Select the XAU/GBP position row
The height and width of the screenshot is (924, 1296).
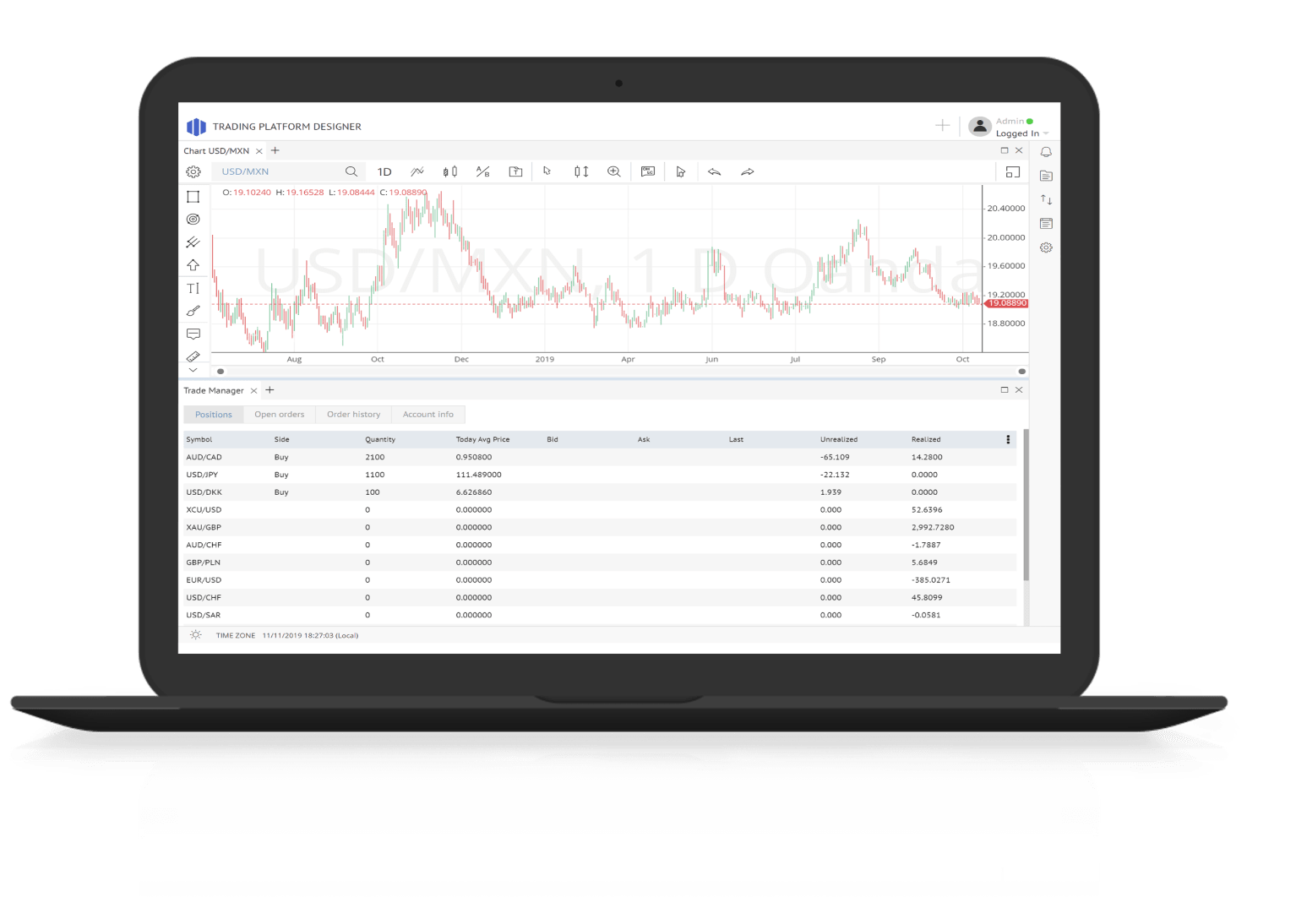[600, 527]
